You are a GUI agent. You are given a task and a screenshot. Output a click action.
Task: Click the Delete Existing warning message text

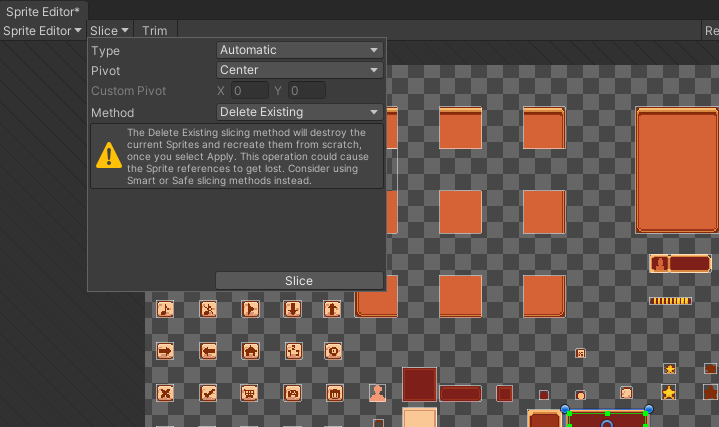248,156
